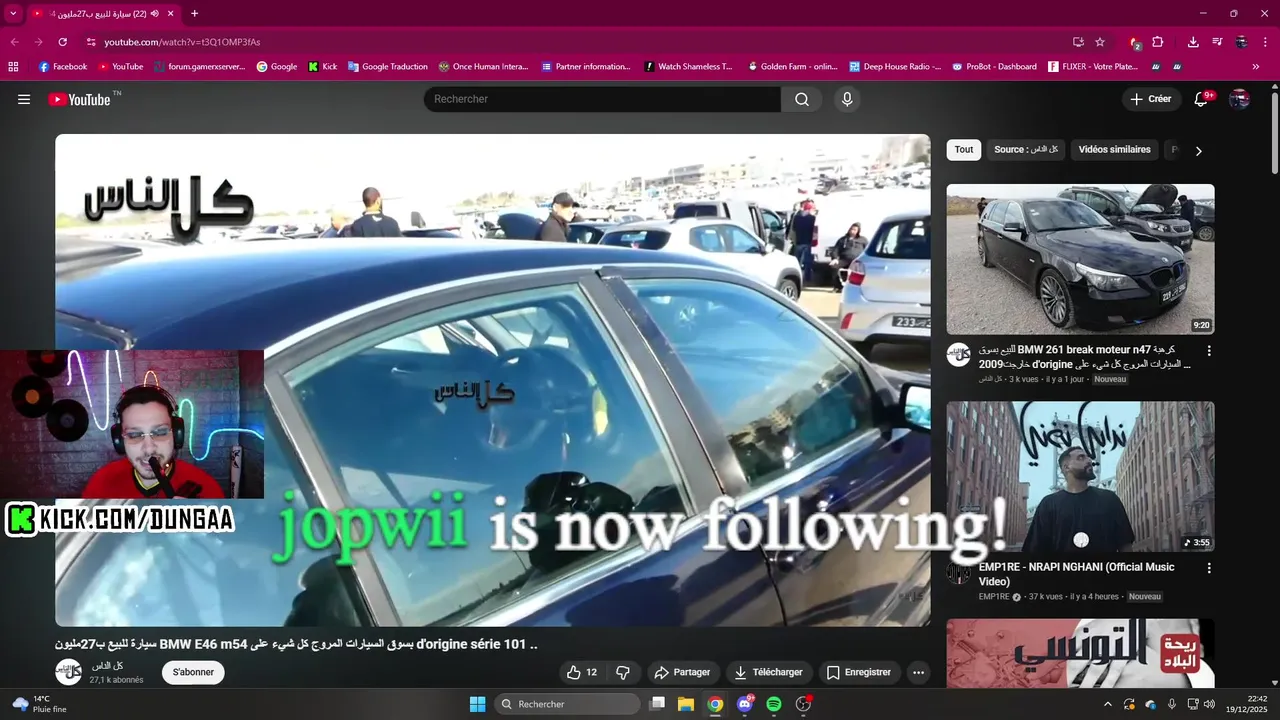Viewport: 1280px width, 720px height.
Task: Click the Chrome address bar URL
Action: tap(182, 42)
